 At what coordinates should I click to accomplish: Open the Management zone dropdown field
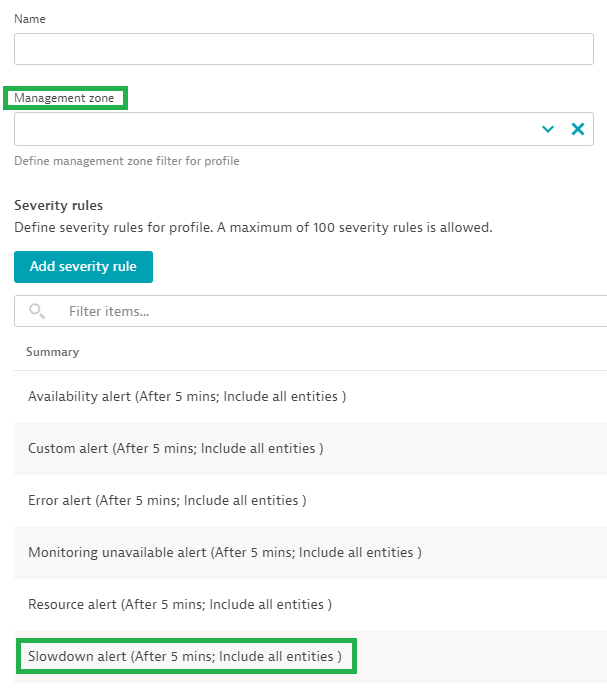coord(270,129)
